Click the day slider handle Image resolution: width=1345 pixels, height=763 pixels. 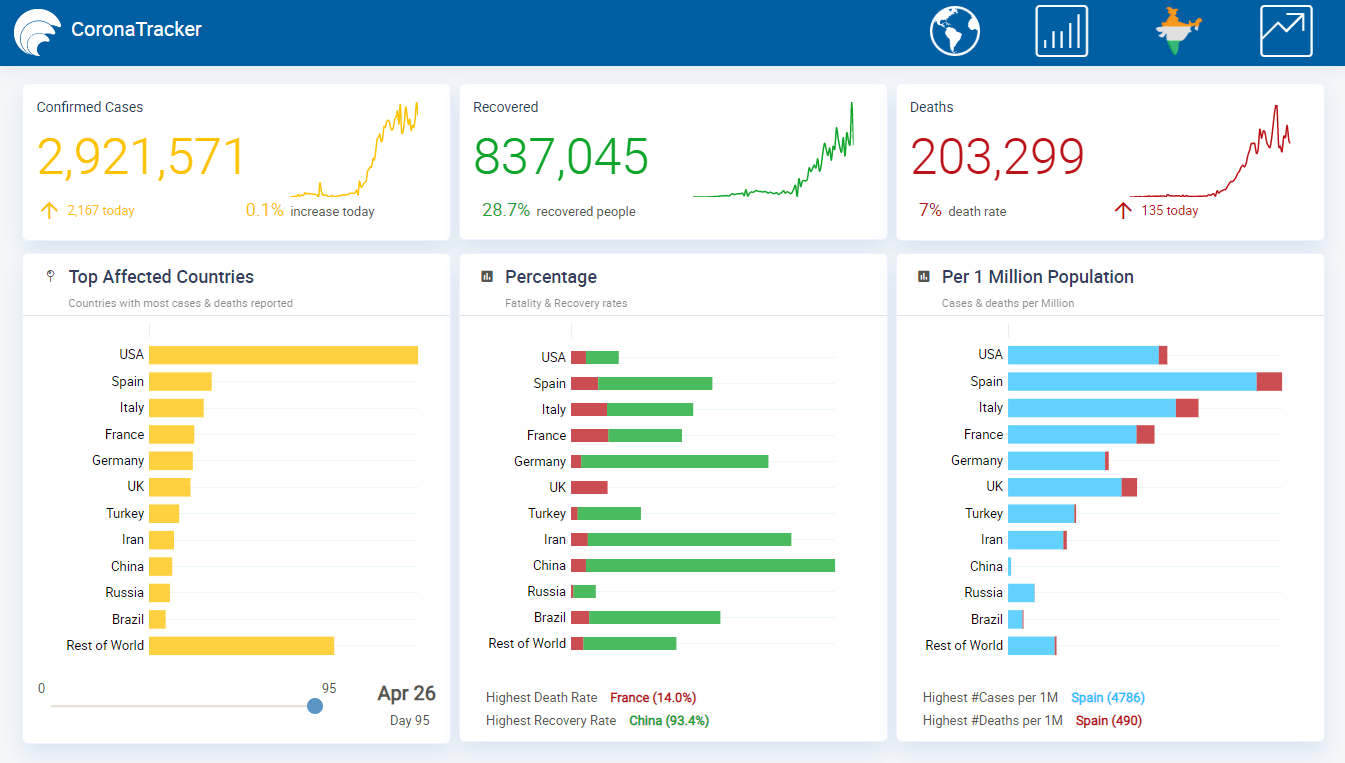pyautogui.click(x=315, y=706)
